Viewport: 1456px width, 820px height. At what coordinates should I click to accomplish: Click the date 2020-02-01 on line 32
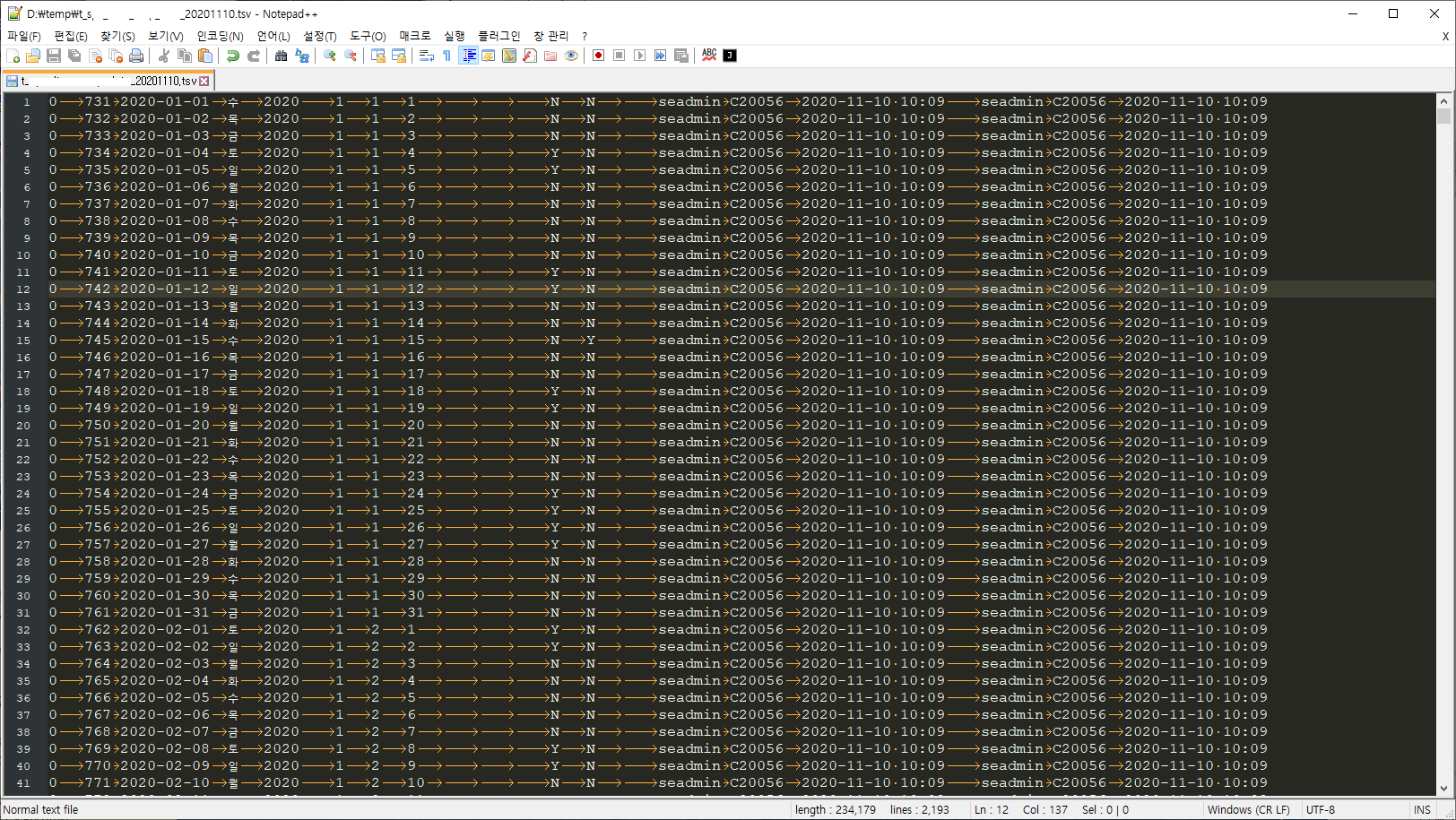(165, 630)
